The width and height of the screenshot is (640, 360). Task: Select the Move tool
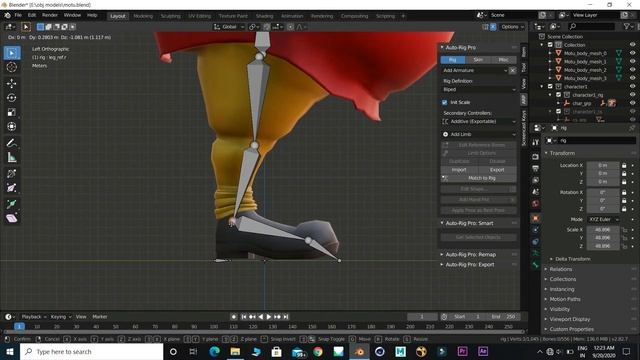12,83
